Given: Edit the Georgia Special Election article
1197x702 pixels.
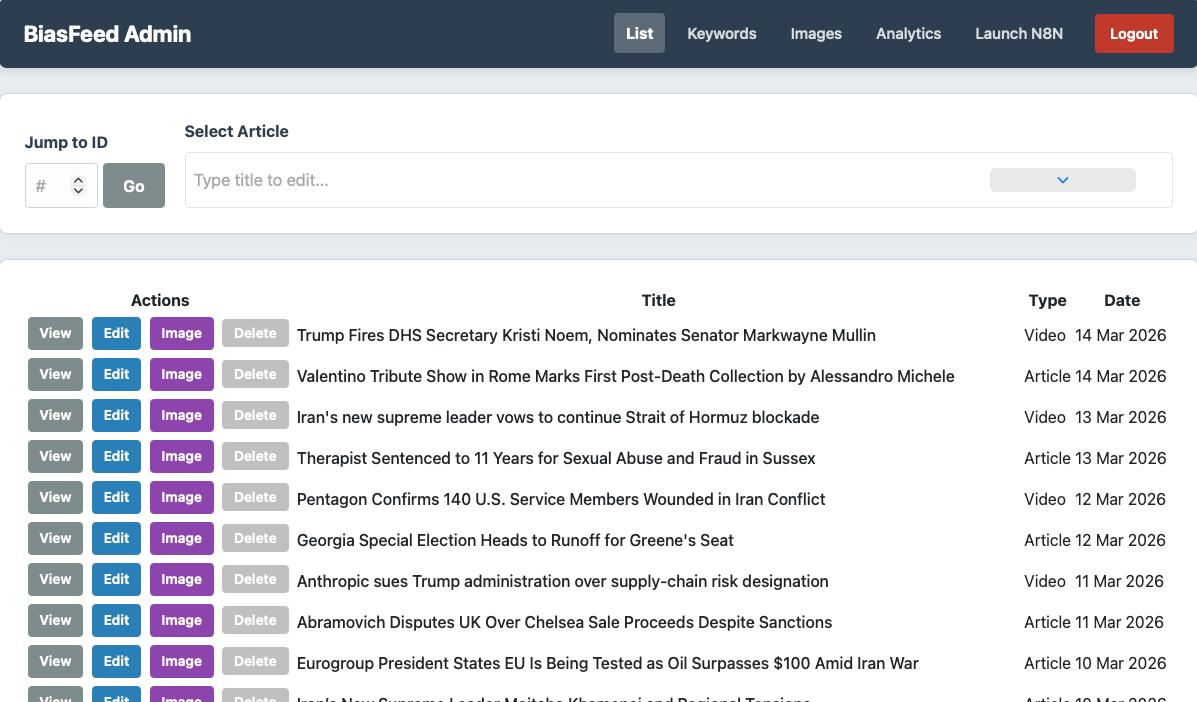Looking at the screenshot, I should [x=115, y=538].
